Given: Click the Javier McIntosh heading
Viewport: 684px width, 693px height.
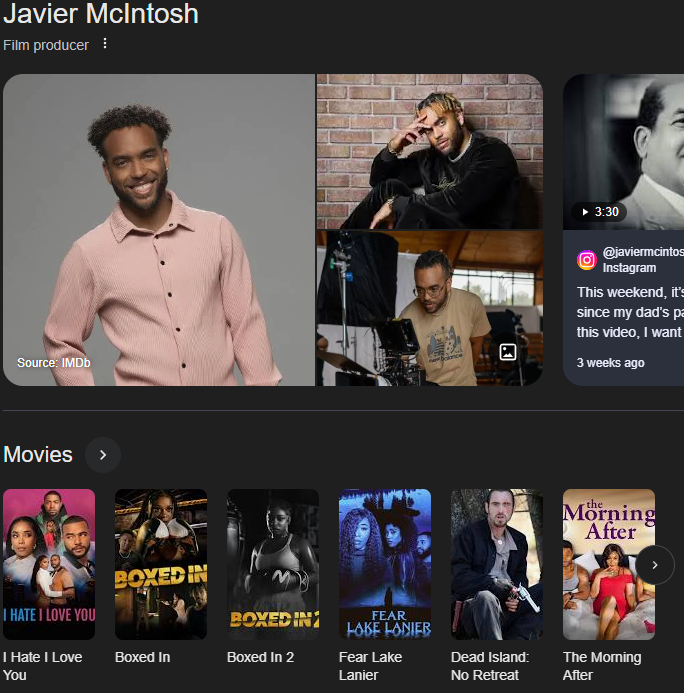Looking at the screenshot, I should pos(101,13).
